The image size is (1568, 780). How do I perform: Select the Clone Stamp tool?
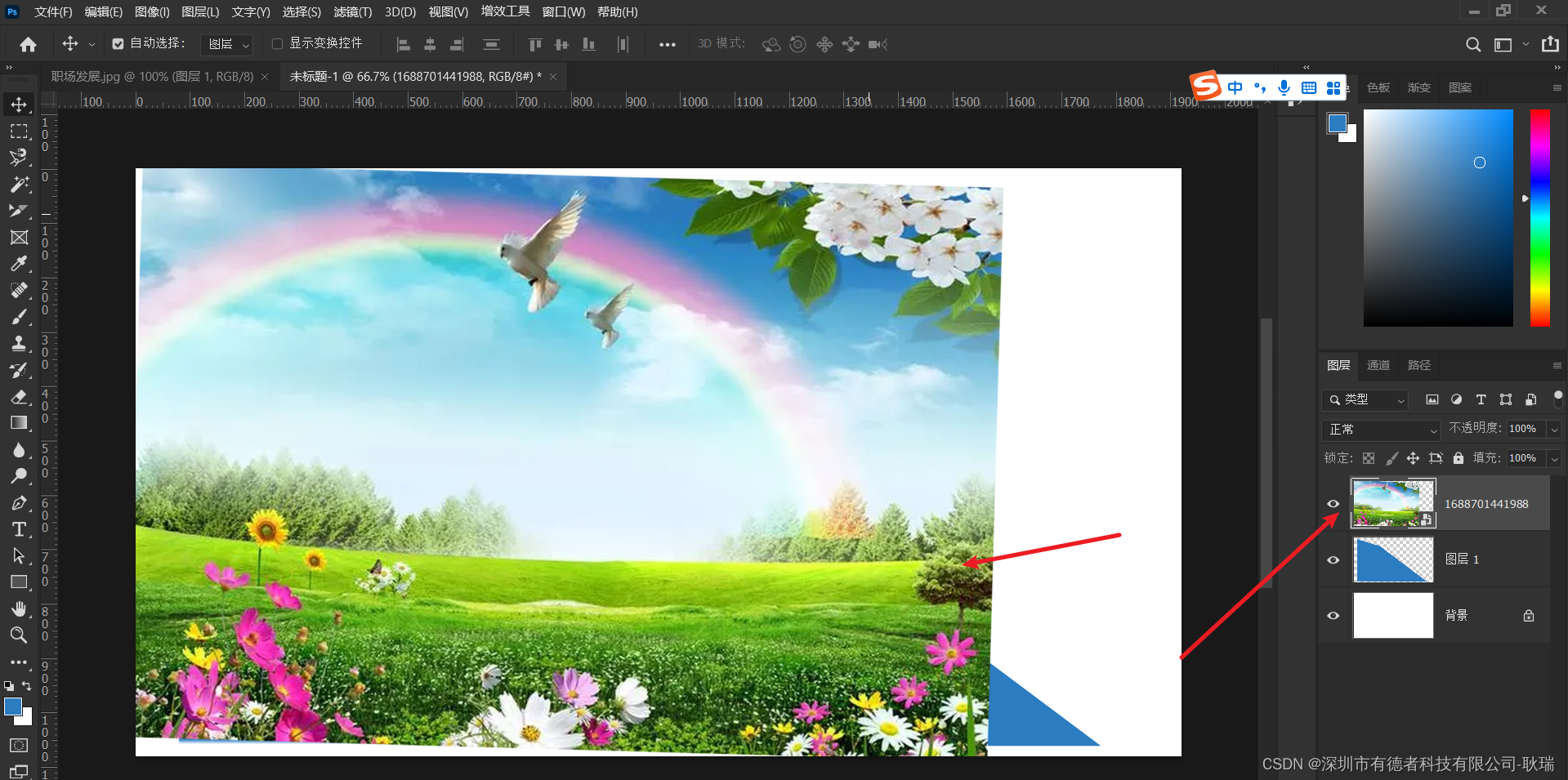click(x=19, y=343)
